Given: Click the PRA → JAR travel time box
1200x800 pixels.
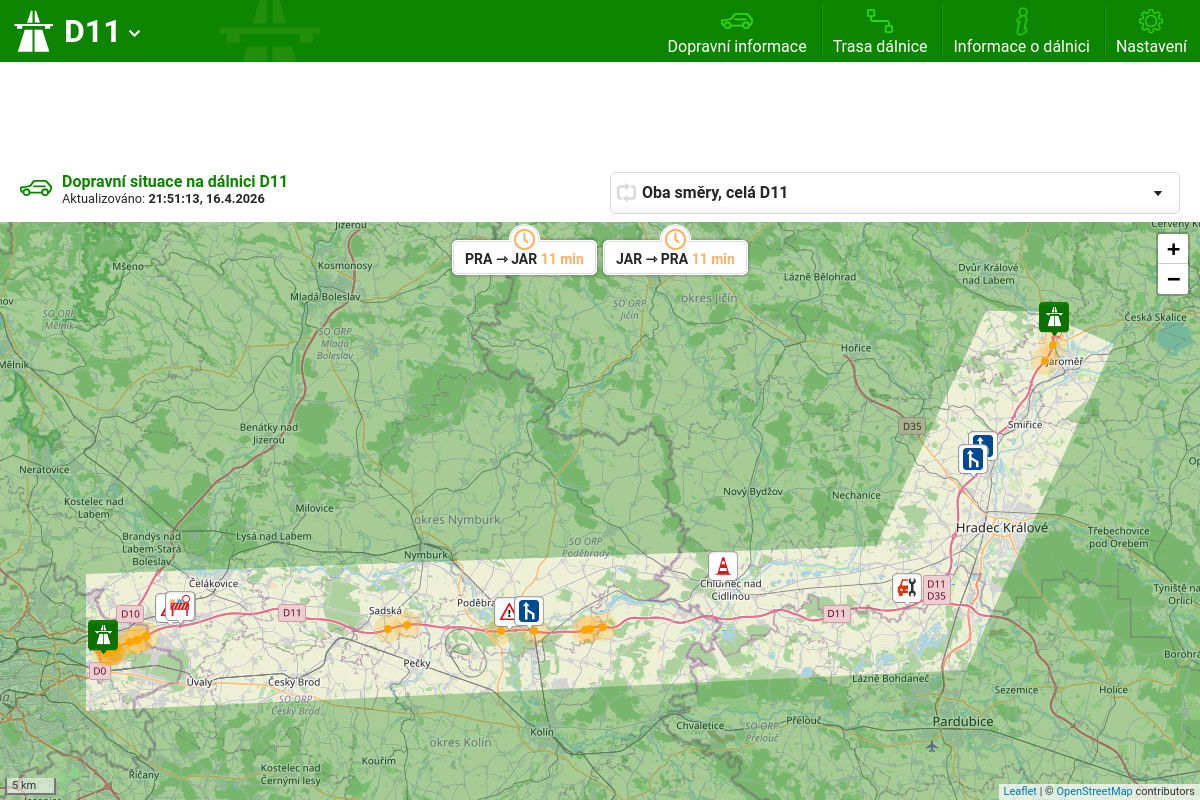Looking at the screenshot, I should (x=524, y=258).
